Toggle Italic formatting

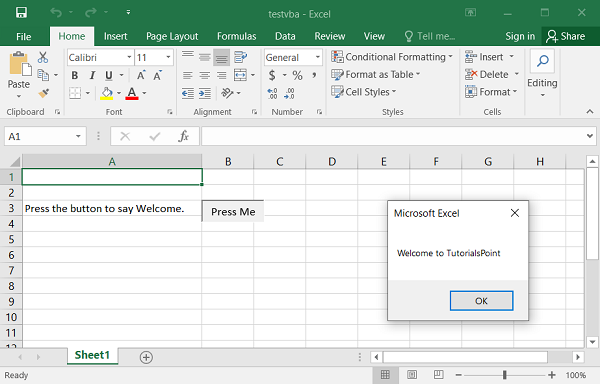coord(92,75)
